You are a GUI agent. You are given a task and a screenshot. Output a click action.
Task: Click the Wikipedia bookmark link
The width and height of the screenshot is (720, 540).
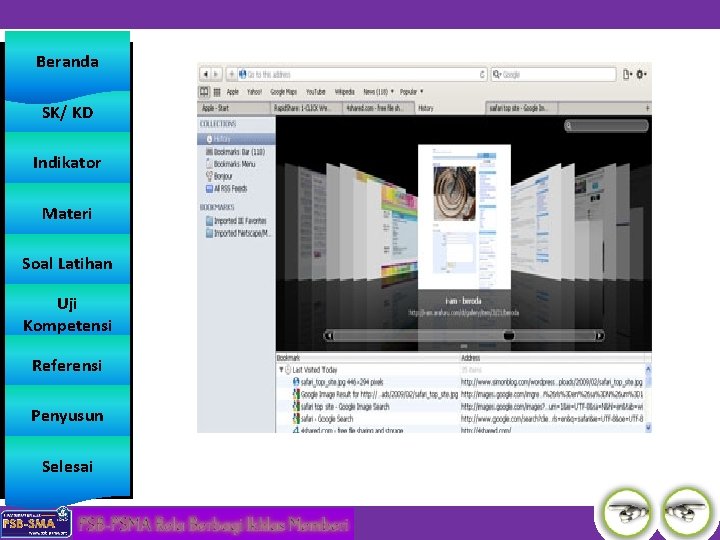tap(344, 92)
